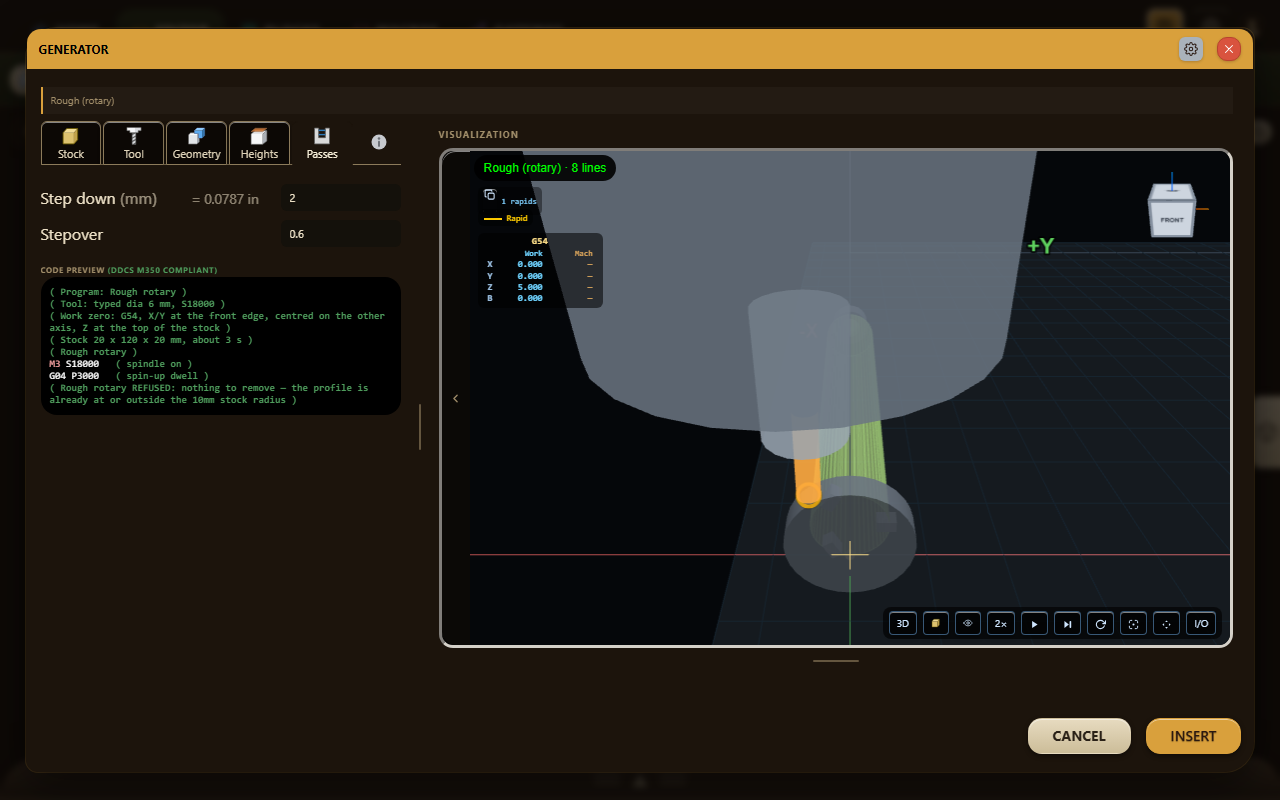Switch to the Tool tab
1280x800 pixels.
point(134,143)
